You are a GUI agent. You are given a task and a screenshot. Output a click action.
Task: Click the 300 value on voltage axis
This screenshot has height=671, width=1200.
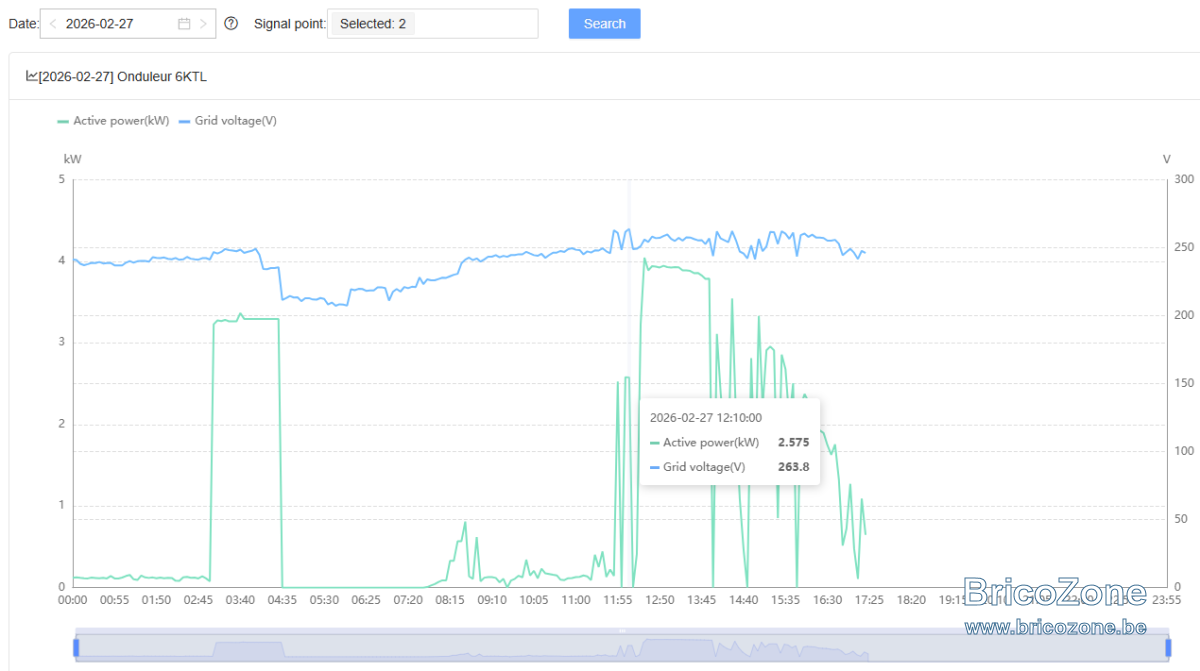1185,179
